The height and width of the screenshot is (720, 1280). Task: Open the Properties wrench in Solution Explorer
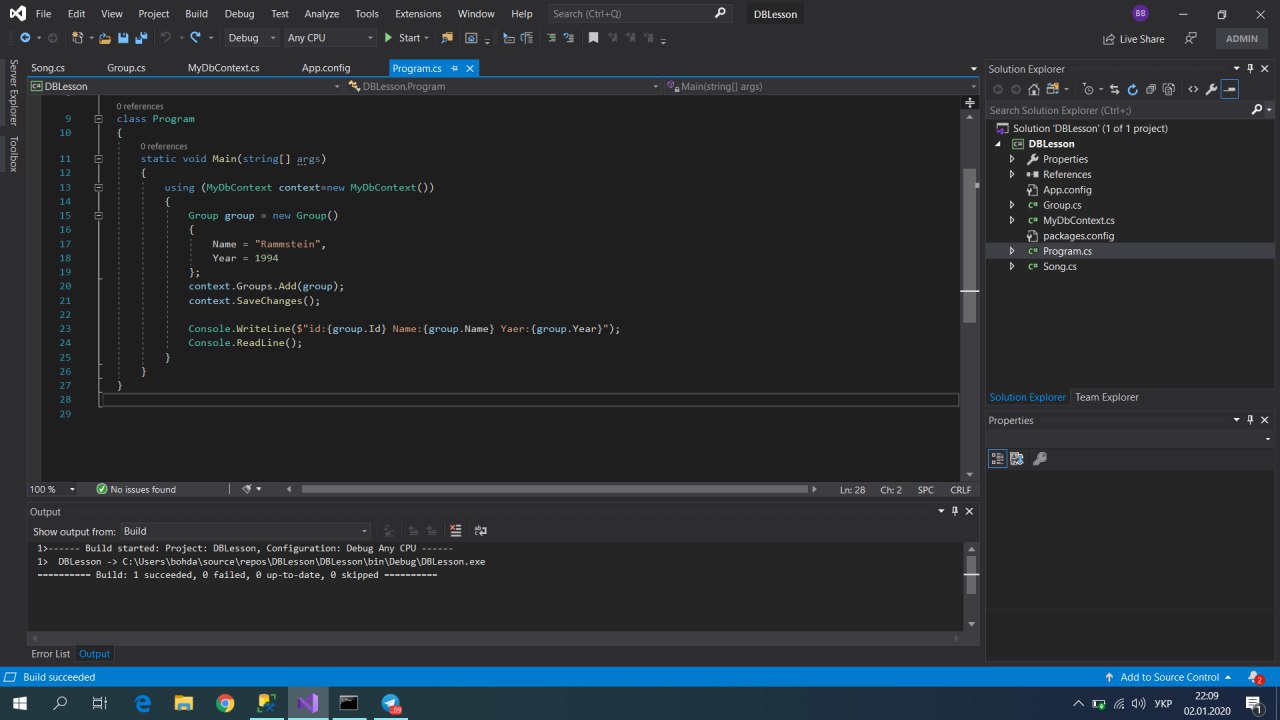1211,89
